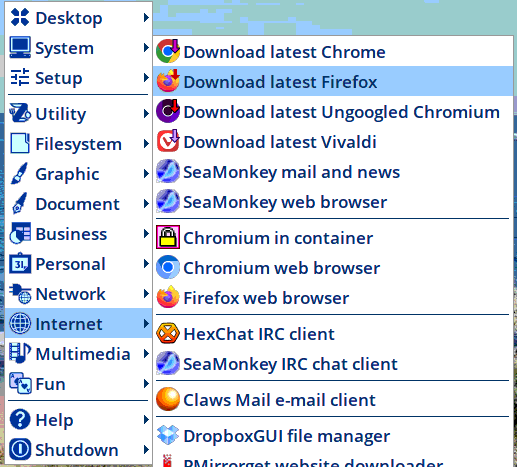Expand the Desktop submenu arrow

(146, 17)
